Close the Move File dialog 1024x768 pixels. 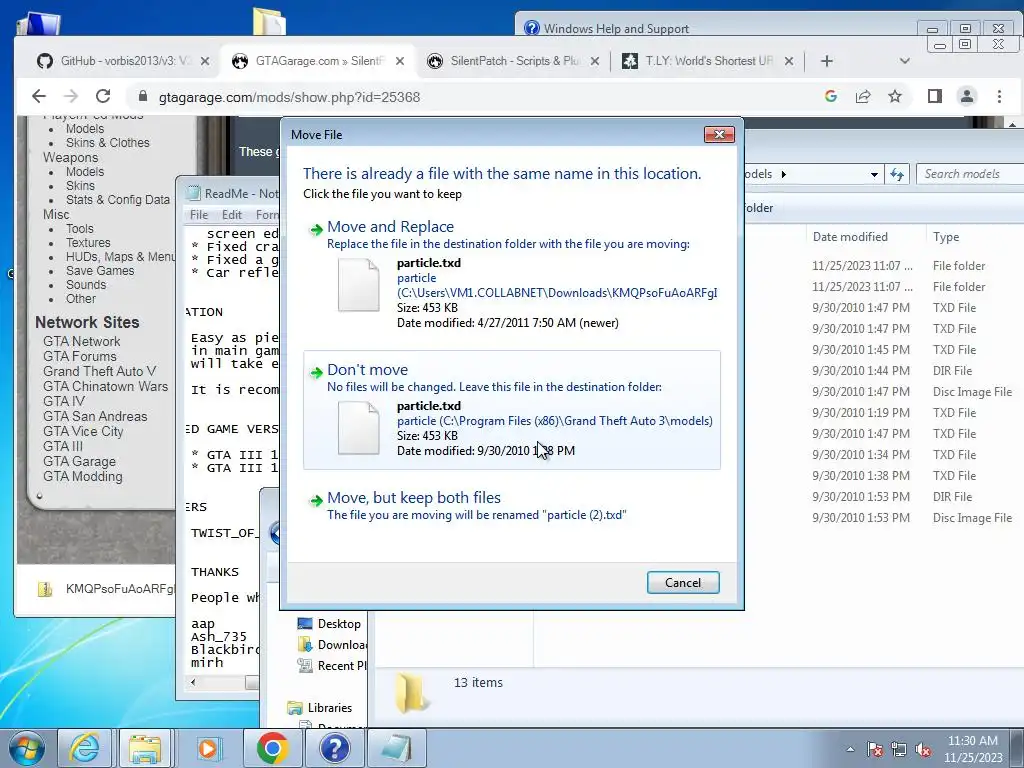point(719,135)
